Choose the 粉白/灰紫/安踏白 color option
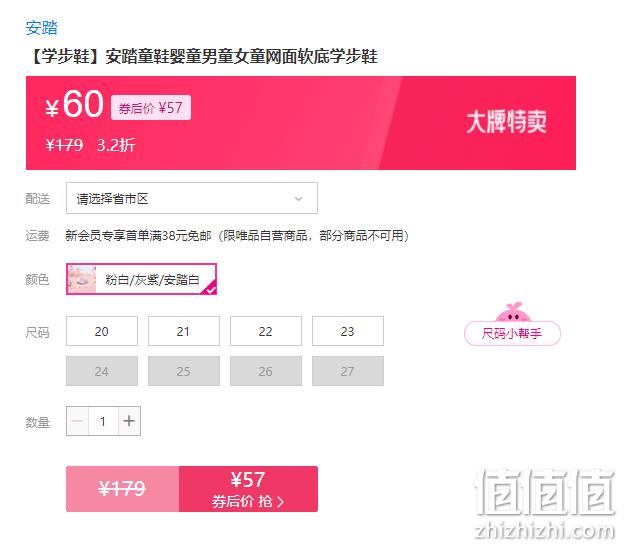Screen dimensions: 624x548 point(141,279)
